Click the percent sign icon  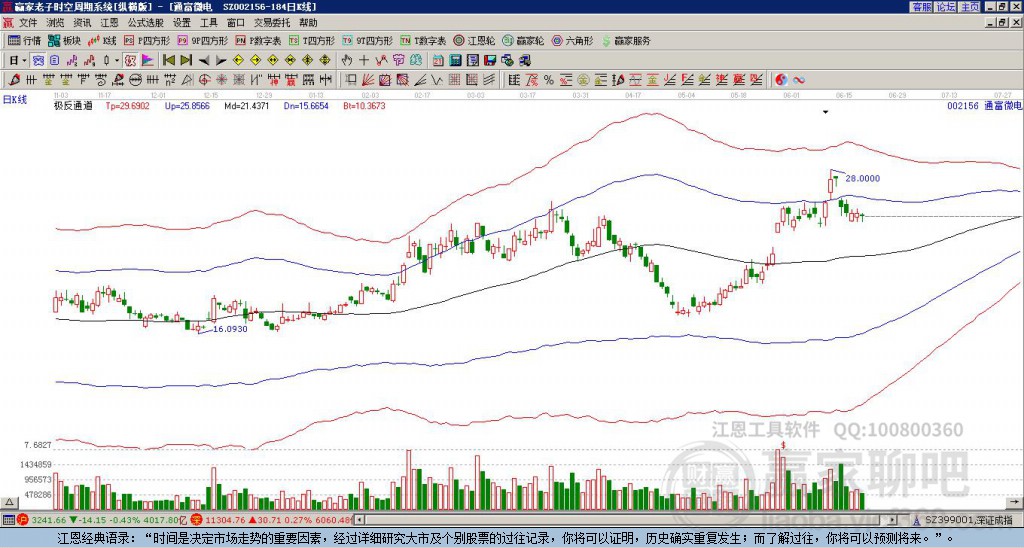pos(549,80)
